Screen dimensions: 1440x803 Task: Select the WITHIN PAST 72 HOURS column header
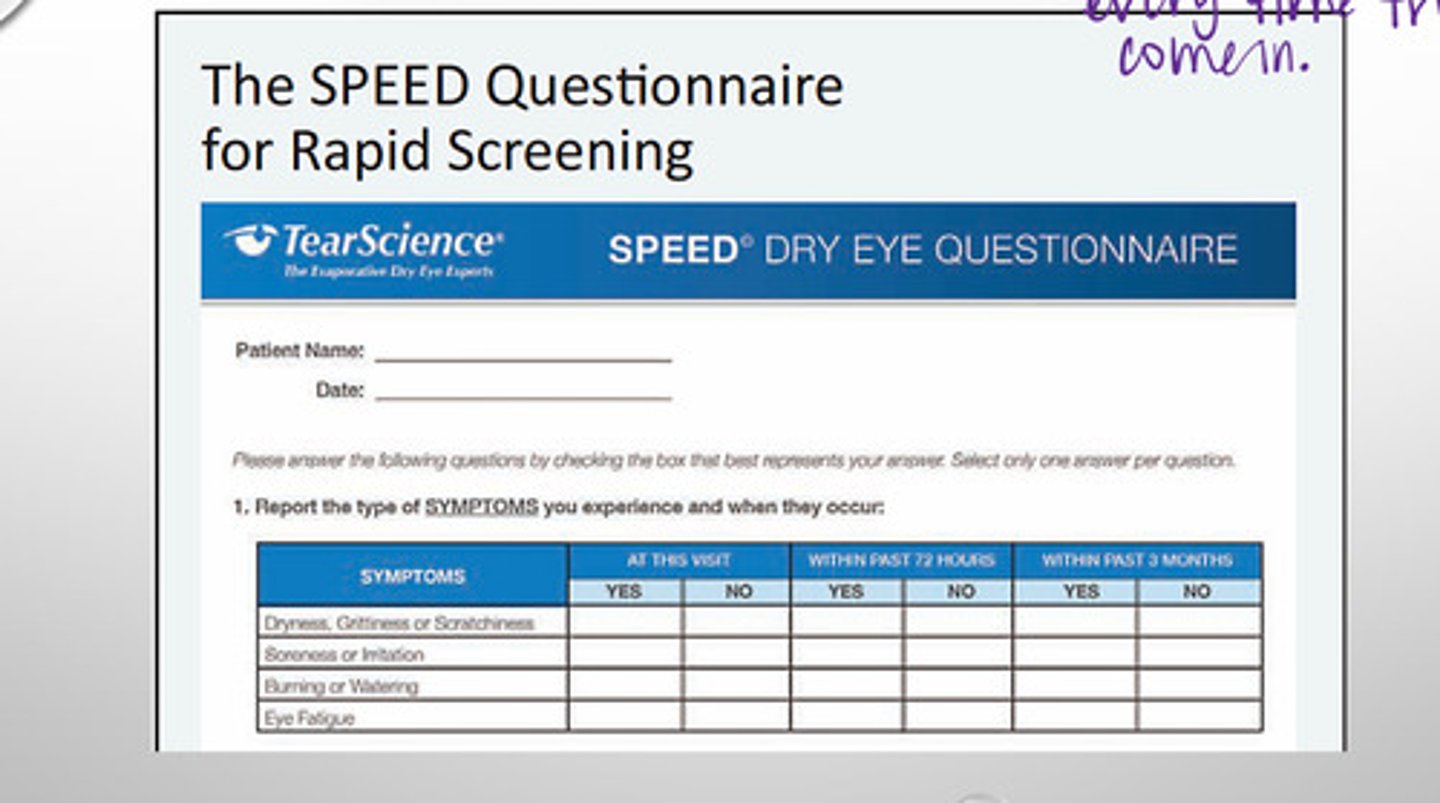pyautogui.click(x=901, y=561)
